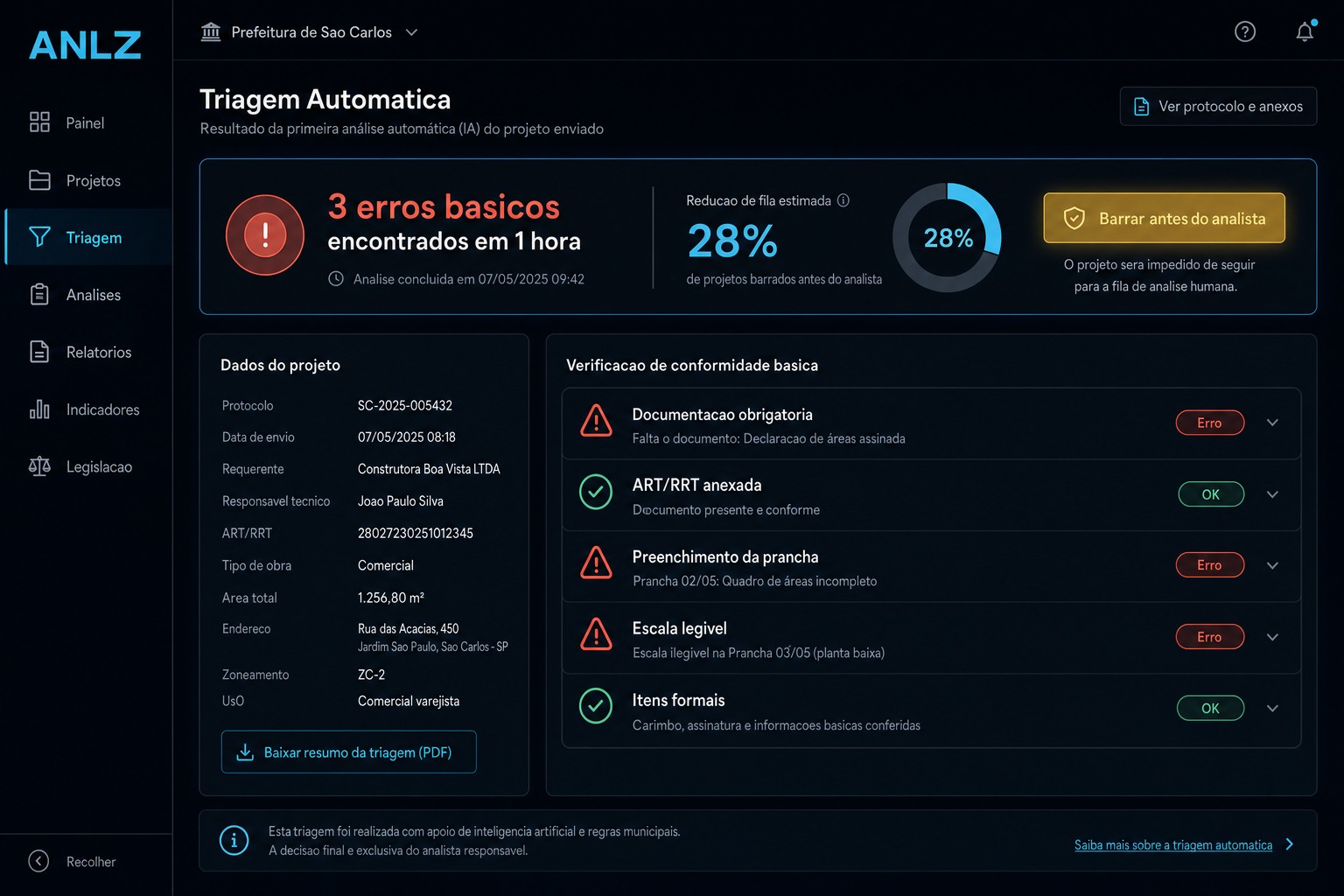
Task: Click zoneamento value ZC-2
Action: (x=371, y=675)
